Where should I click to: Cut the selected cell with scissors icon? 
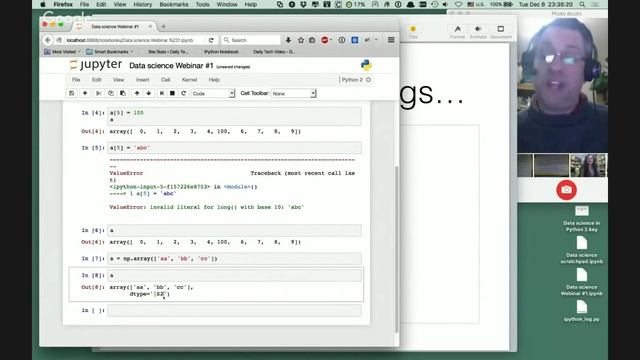[x=98, y=93]
